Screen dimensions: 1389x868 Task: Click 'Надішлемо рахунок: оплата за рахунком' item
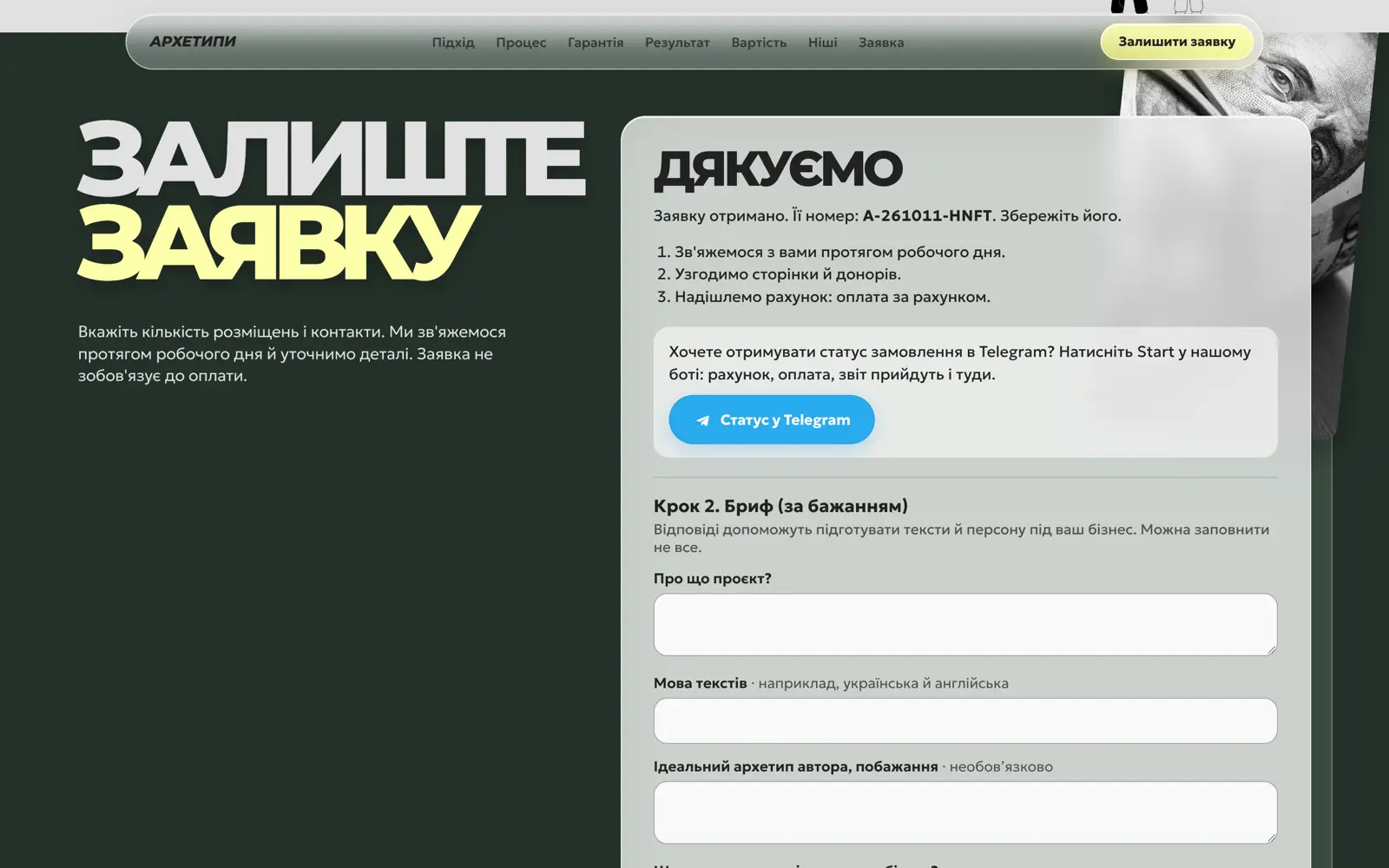point(832,297)
